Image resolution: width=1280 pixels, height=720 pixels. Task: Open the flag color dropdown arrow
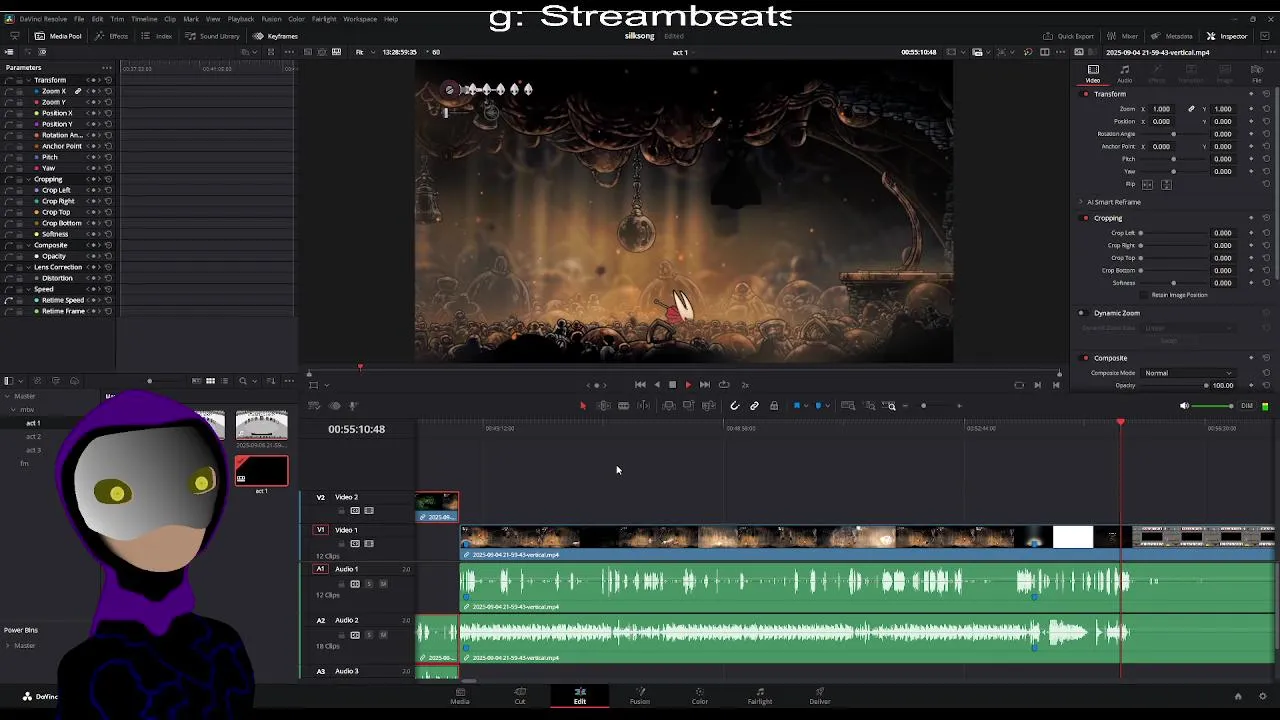click(x=806, y=405)
